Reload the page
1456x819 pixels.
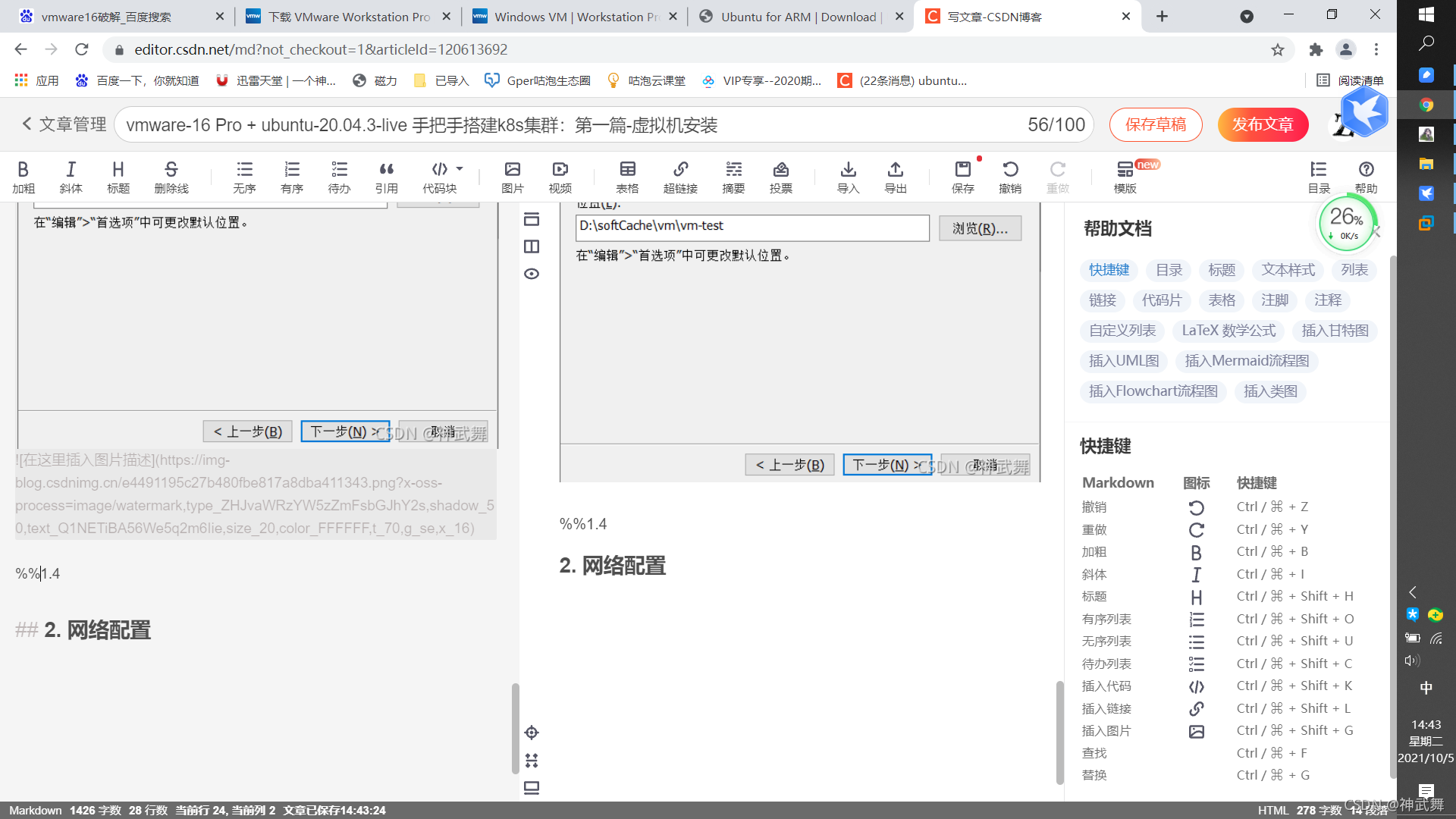(81, 49)
